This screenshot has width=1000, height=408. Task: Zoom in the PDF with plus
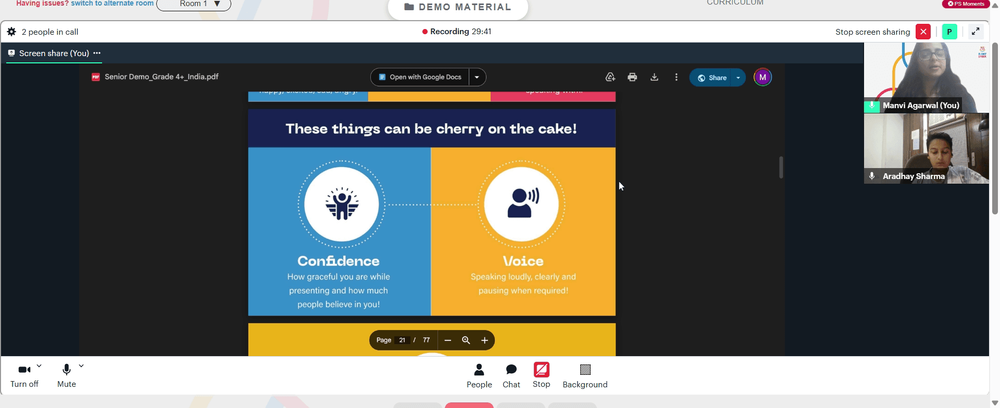pyautogui.click(x=485, y=340)
